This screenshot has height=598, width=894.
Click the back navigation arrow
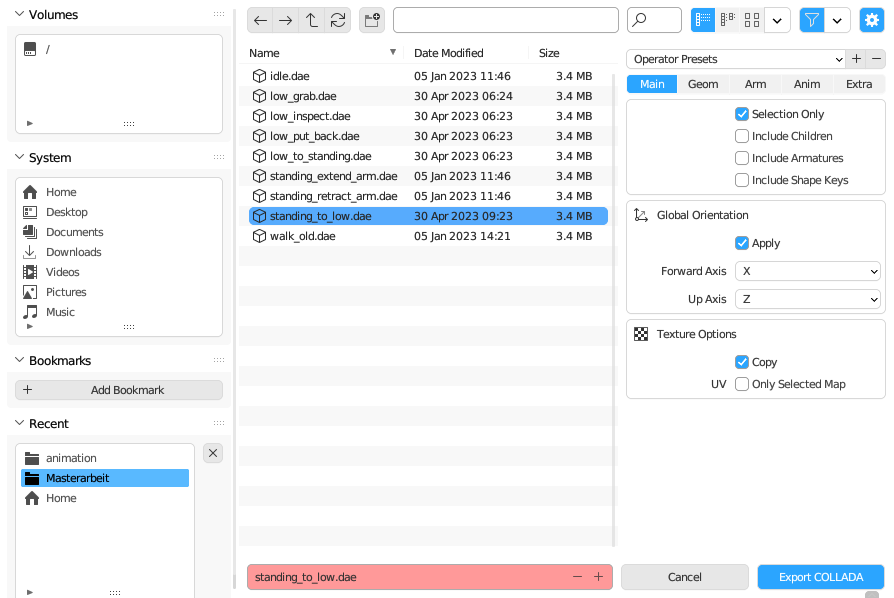tap(260, 20)
